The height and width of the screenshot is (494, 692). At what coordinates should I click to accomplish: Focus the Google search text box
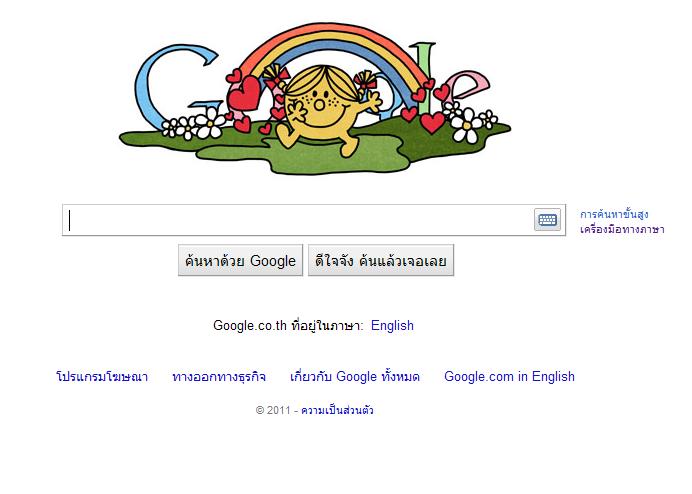coord(298,220)
